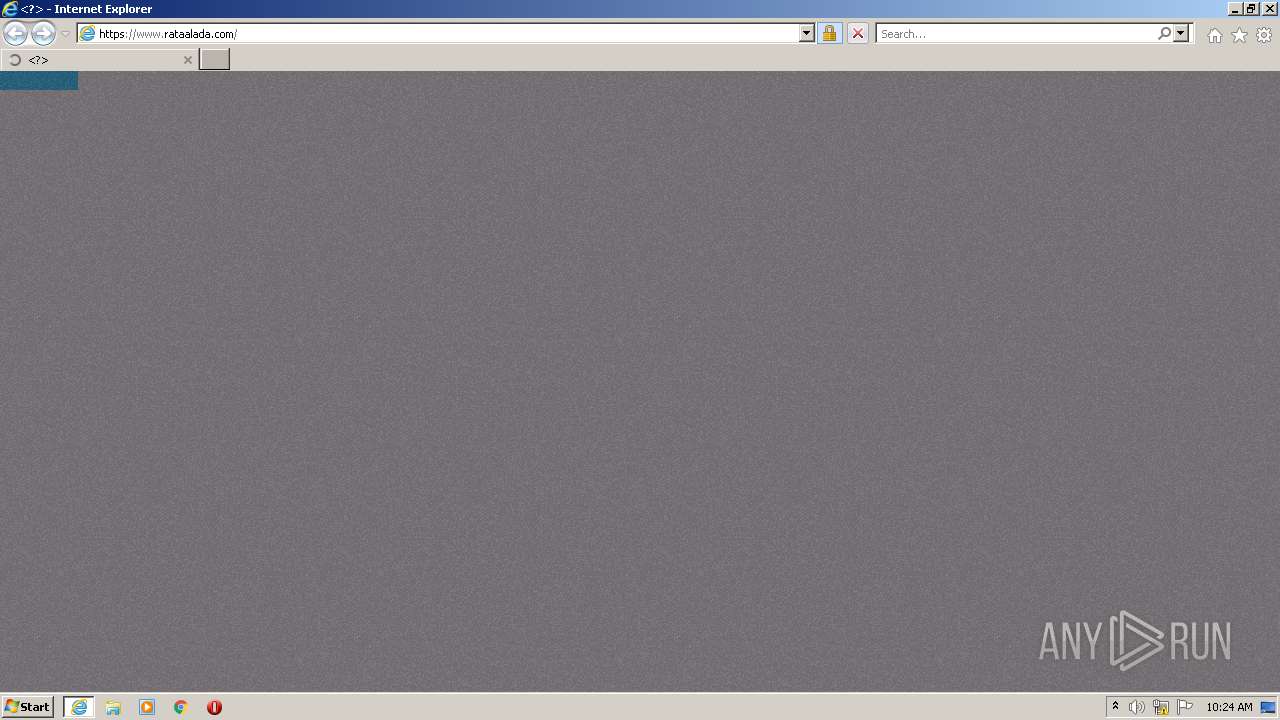Stop loading the page

(857, 34)
